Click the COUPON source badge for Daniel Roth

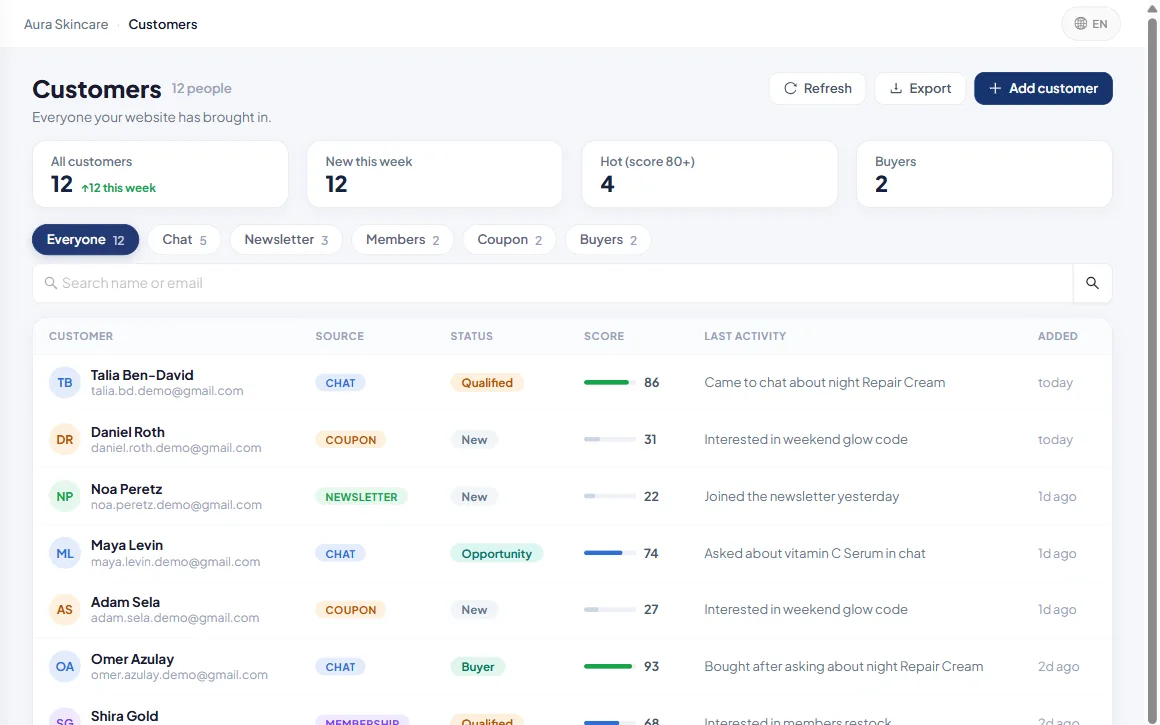351,439
